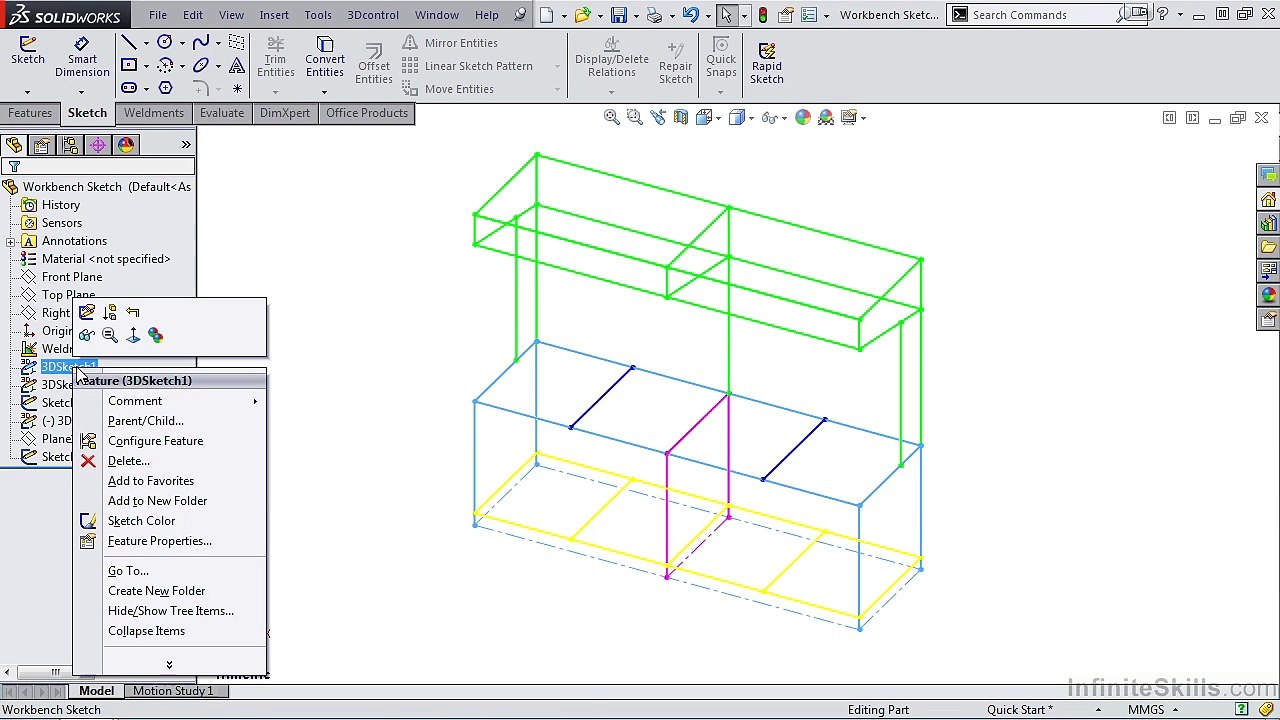Select the Front Plane tree item
This screenshot has height=720, width=1280.
72,277
